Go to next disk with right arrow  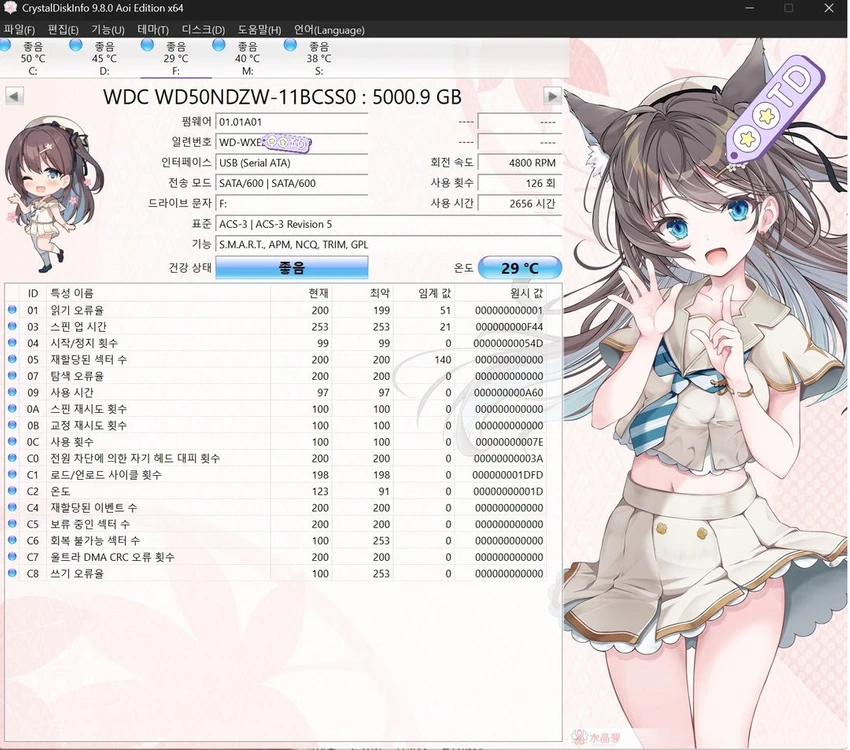tap(552, 96)
